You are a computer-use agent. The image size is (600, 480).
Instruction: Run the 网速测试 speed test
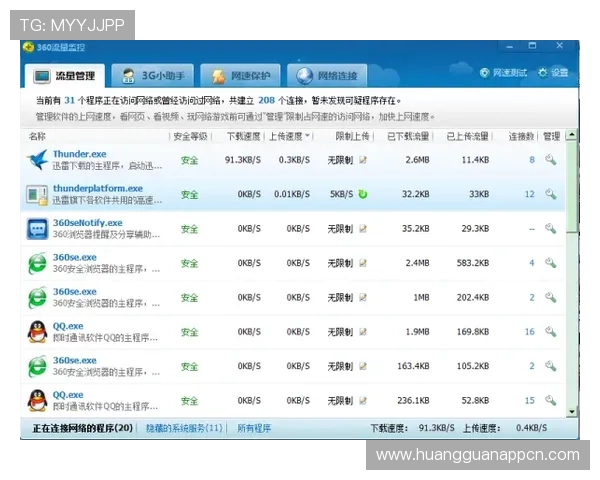tap(505, 73)
